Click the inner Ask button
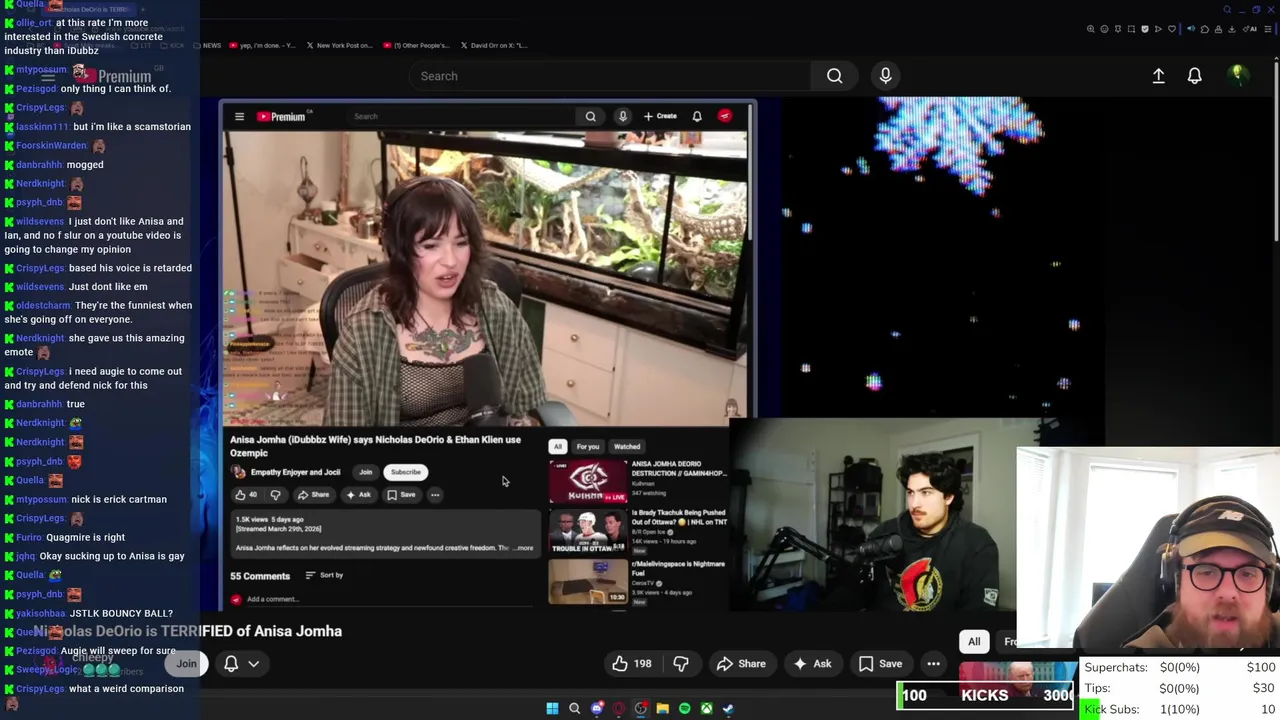The image size is (1280, 720). [x=358, y=495]
